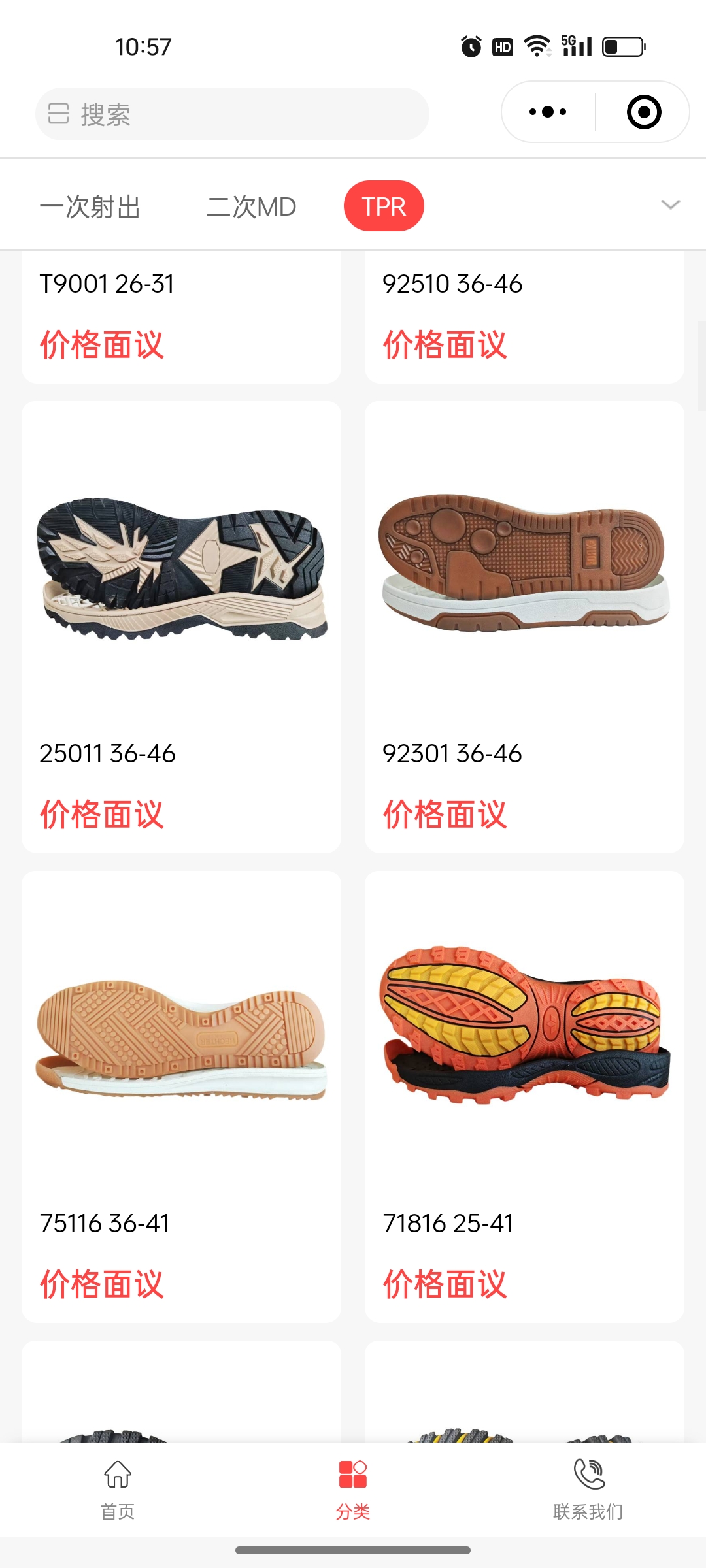Open the brown 92301 sole photo
The height and width of the screenshot is (1568, 706).
click(524, 562)
